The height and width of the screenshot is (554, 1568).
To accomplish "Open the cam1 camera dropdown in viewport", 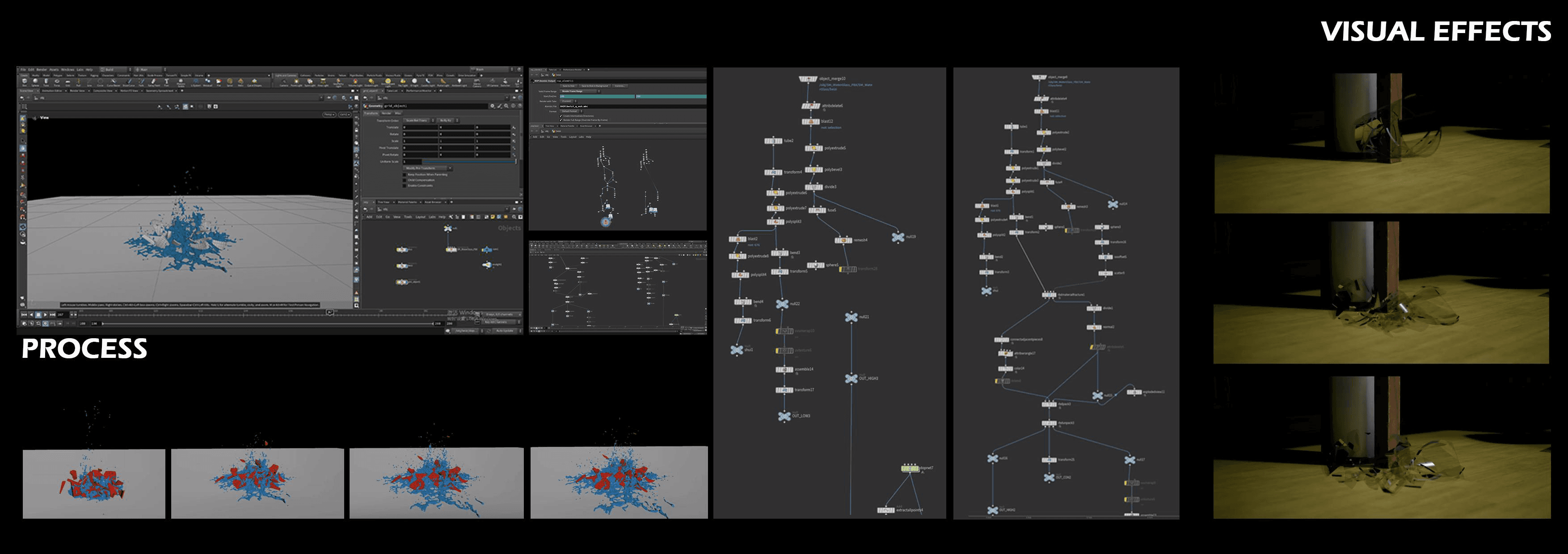I will click(345, 114).
